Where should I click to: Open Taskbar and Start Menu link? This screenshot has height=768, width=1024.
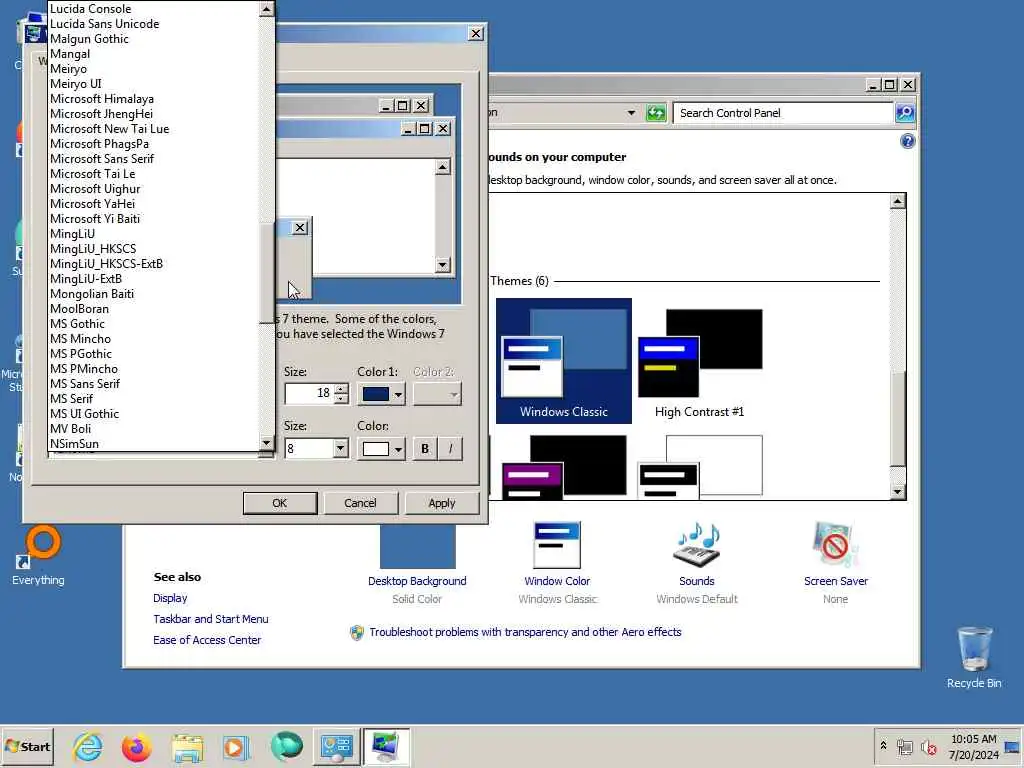pyautogui.click(x=210, y=619)
